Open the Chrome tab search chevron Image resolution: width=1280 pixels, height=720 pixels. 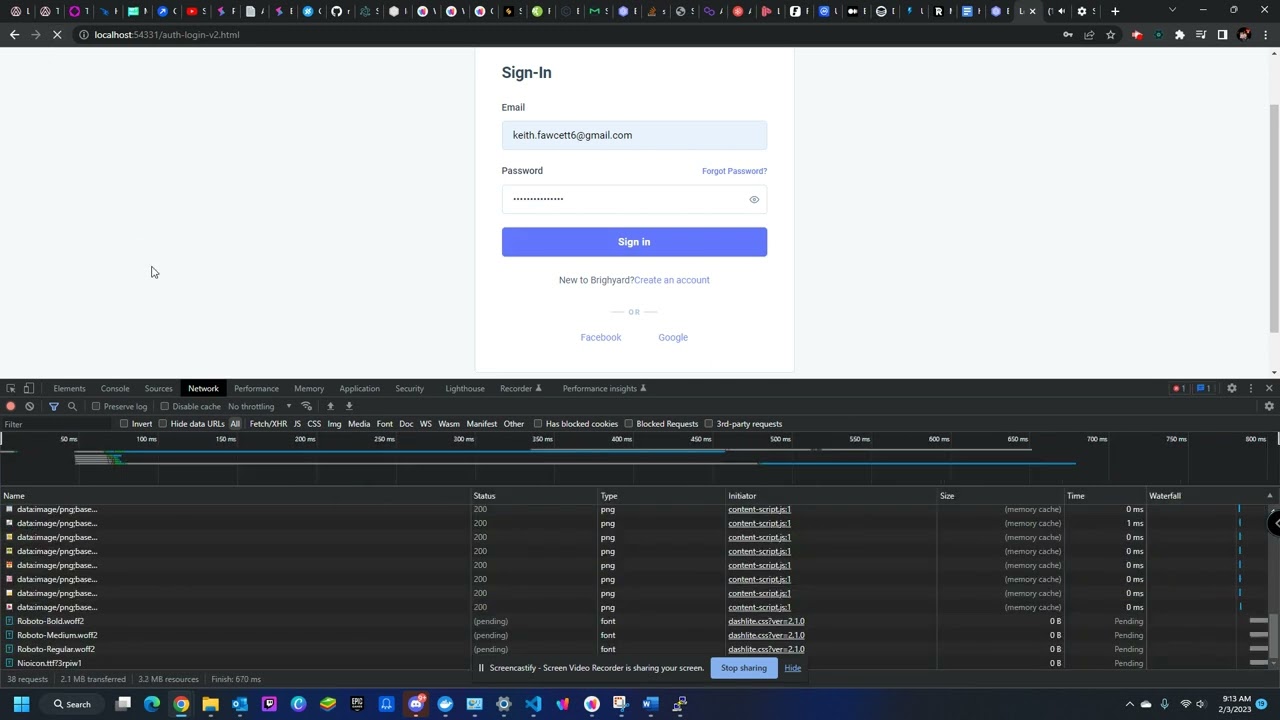1172,11
